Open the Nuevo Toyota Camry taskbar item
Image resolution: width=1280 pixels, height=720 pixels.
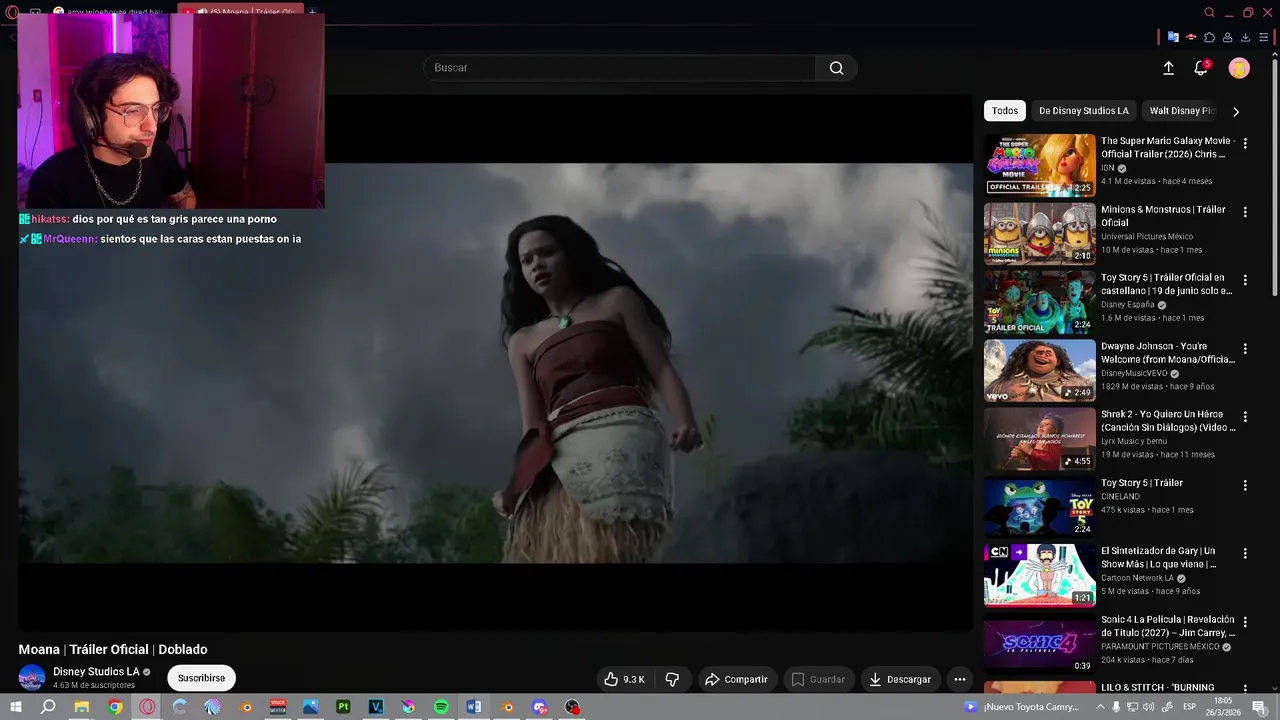pyautogui.click(x=1024, y=707)
